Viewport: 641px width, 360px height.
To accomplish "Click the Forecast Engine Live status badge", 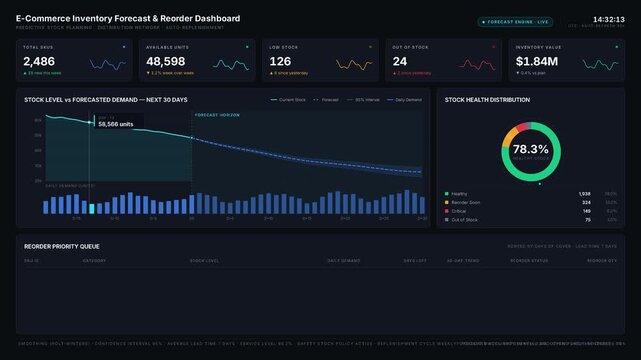I will [x=515, y=22].
